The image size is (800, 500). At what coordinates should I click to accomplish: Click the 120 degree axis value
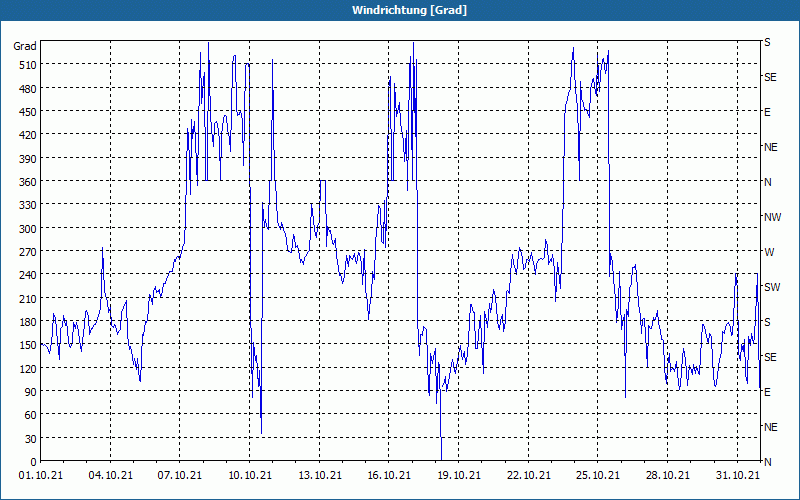(28, 368)
